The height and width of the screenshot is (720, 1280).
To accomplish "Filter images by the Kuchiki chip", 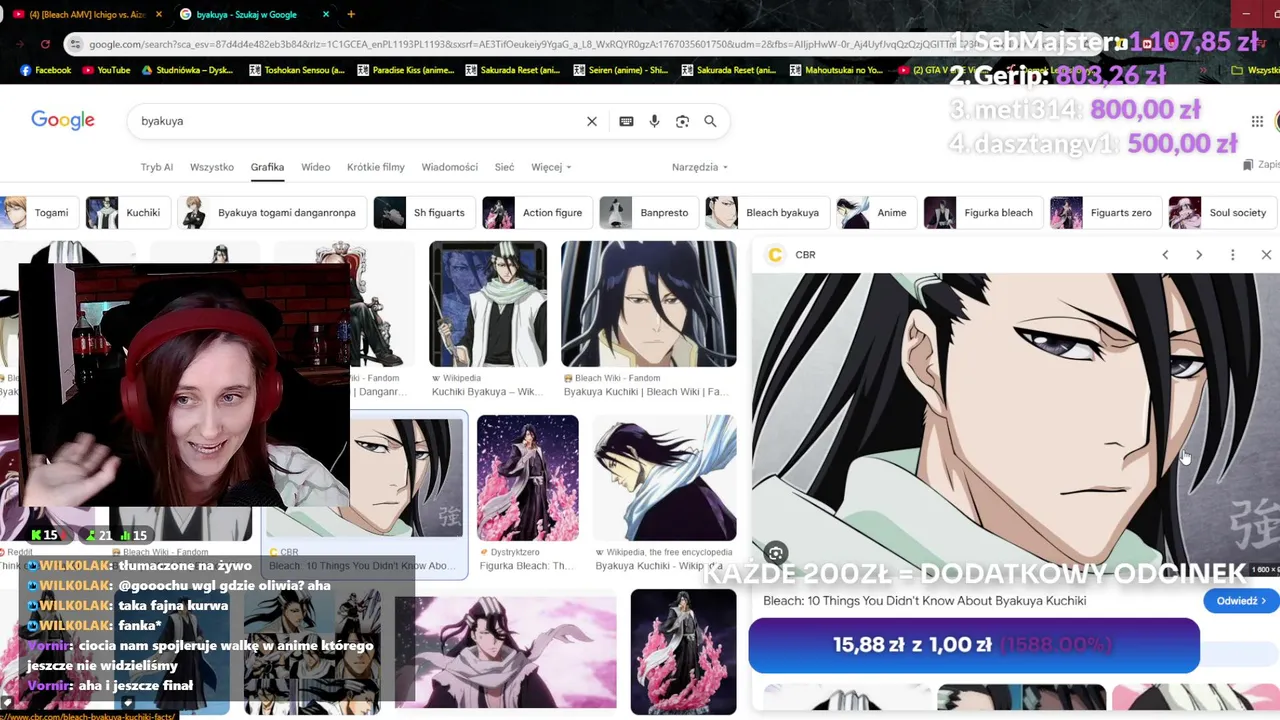I will pyautogui.click(x=128, y=213).
